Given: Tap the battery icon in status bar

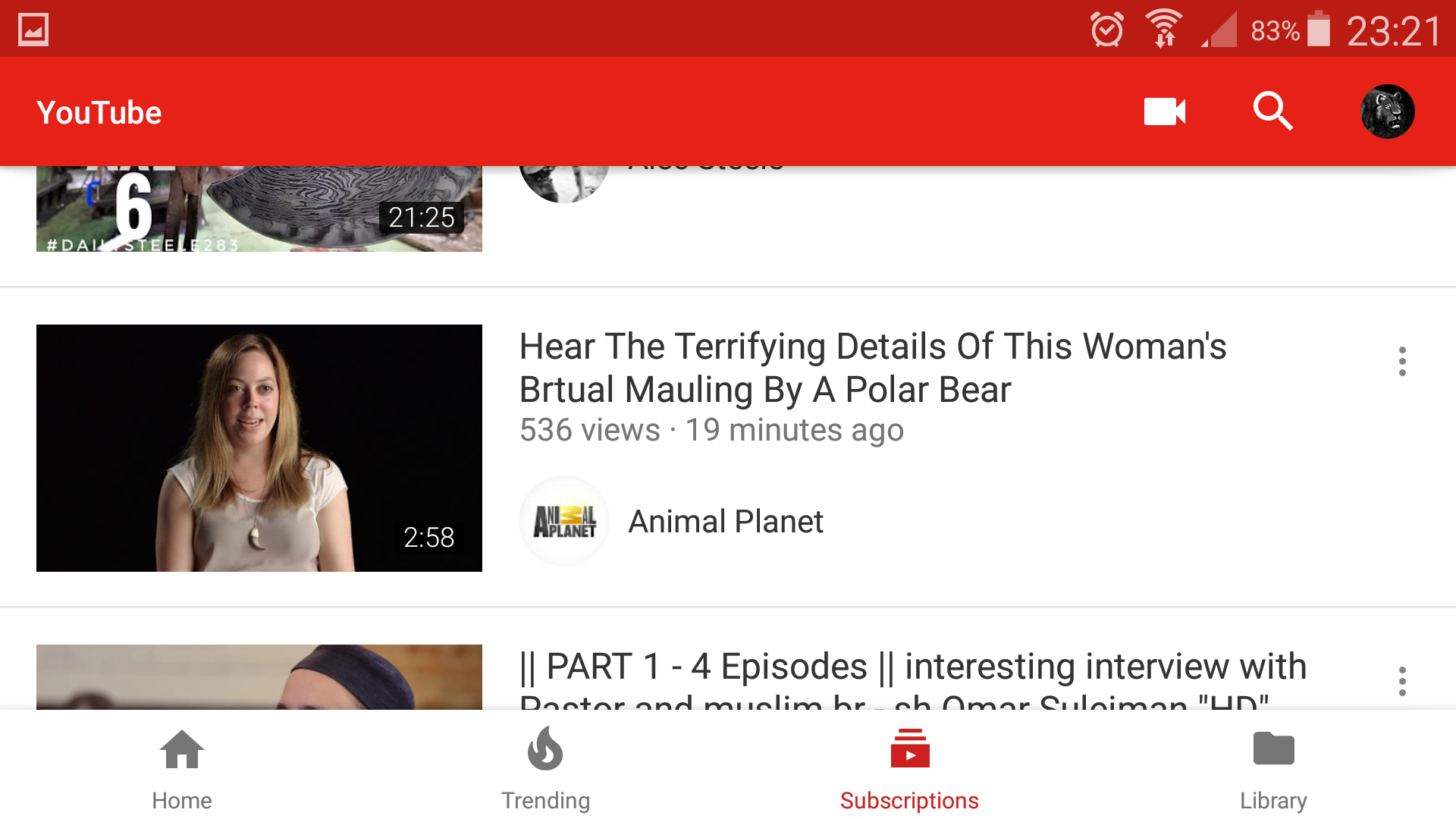Looking at the screenshot, I should pyautogui.click(x=1319, y=30).
